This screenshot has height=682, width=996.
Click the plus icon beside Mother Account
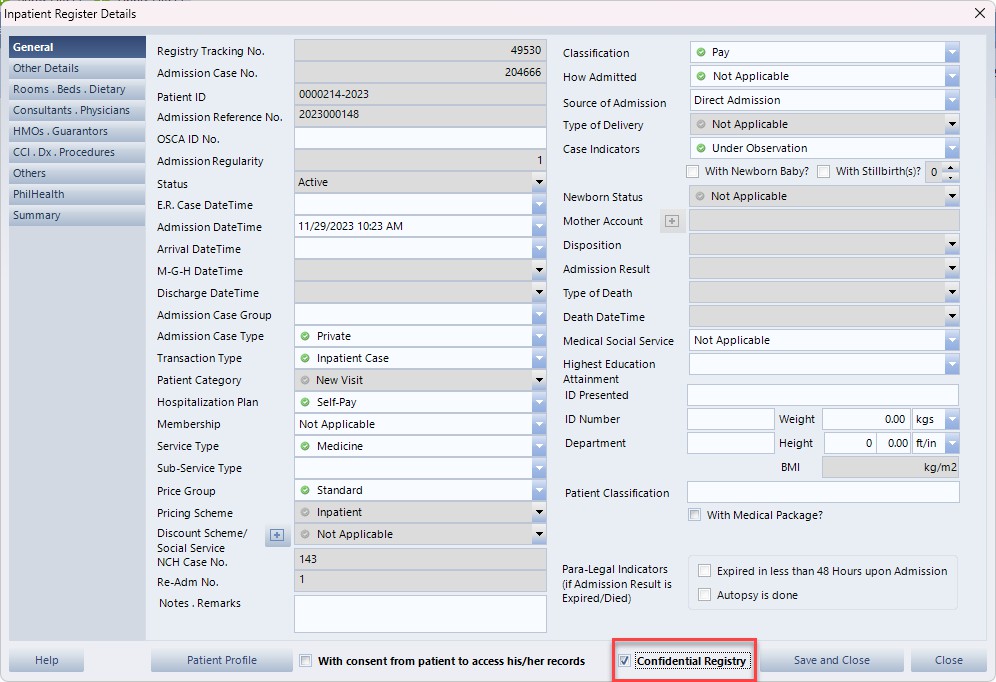tap(672, 221)
